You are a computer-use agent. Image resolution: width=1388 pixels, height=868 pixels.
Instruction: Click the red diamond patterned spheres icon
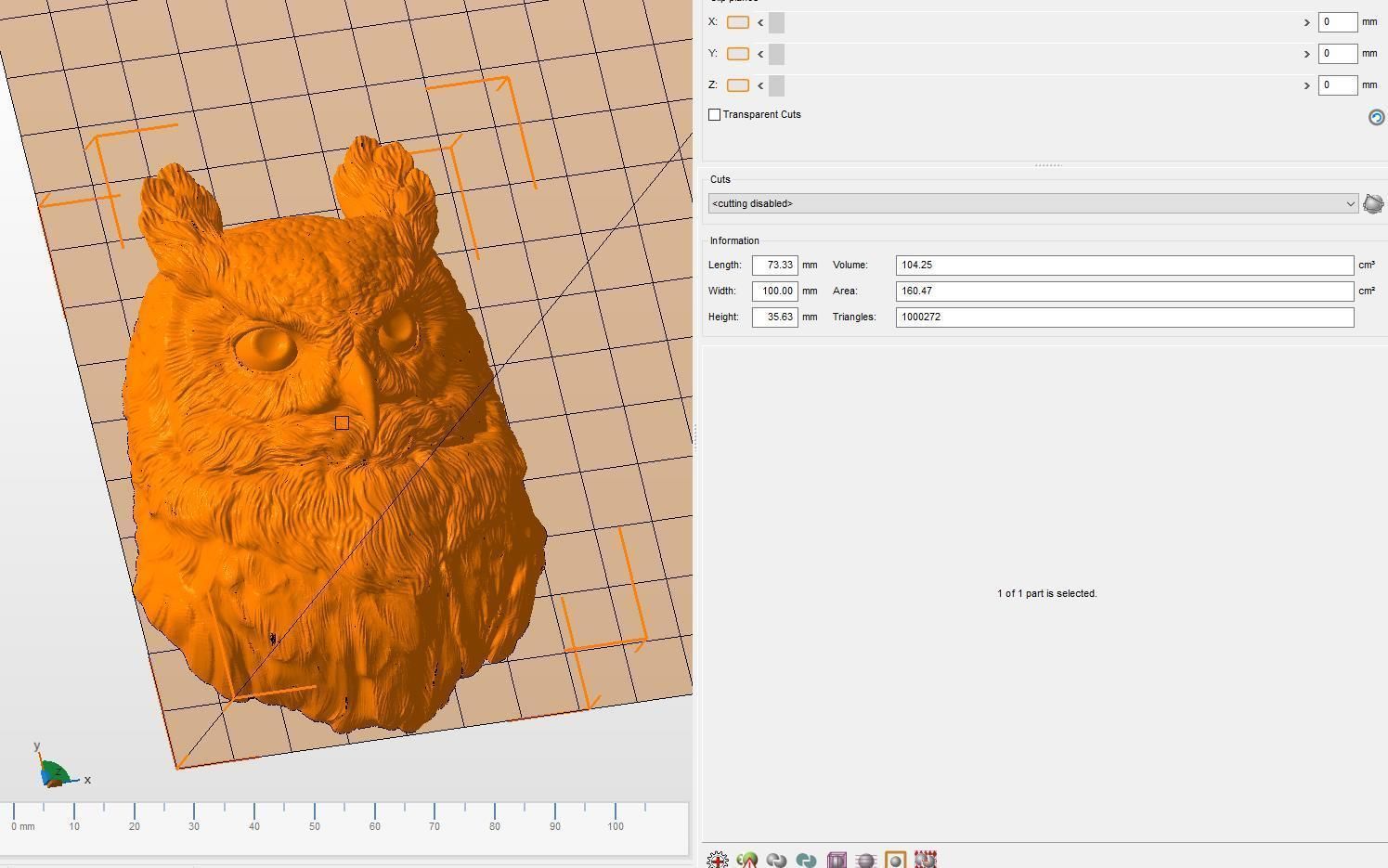click(926, 860)
